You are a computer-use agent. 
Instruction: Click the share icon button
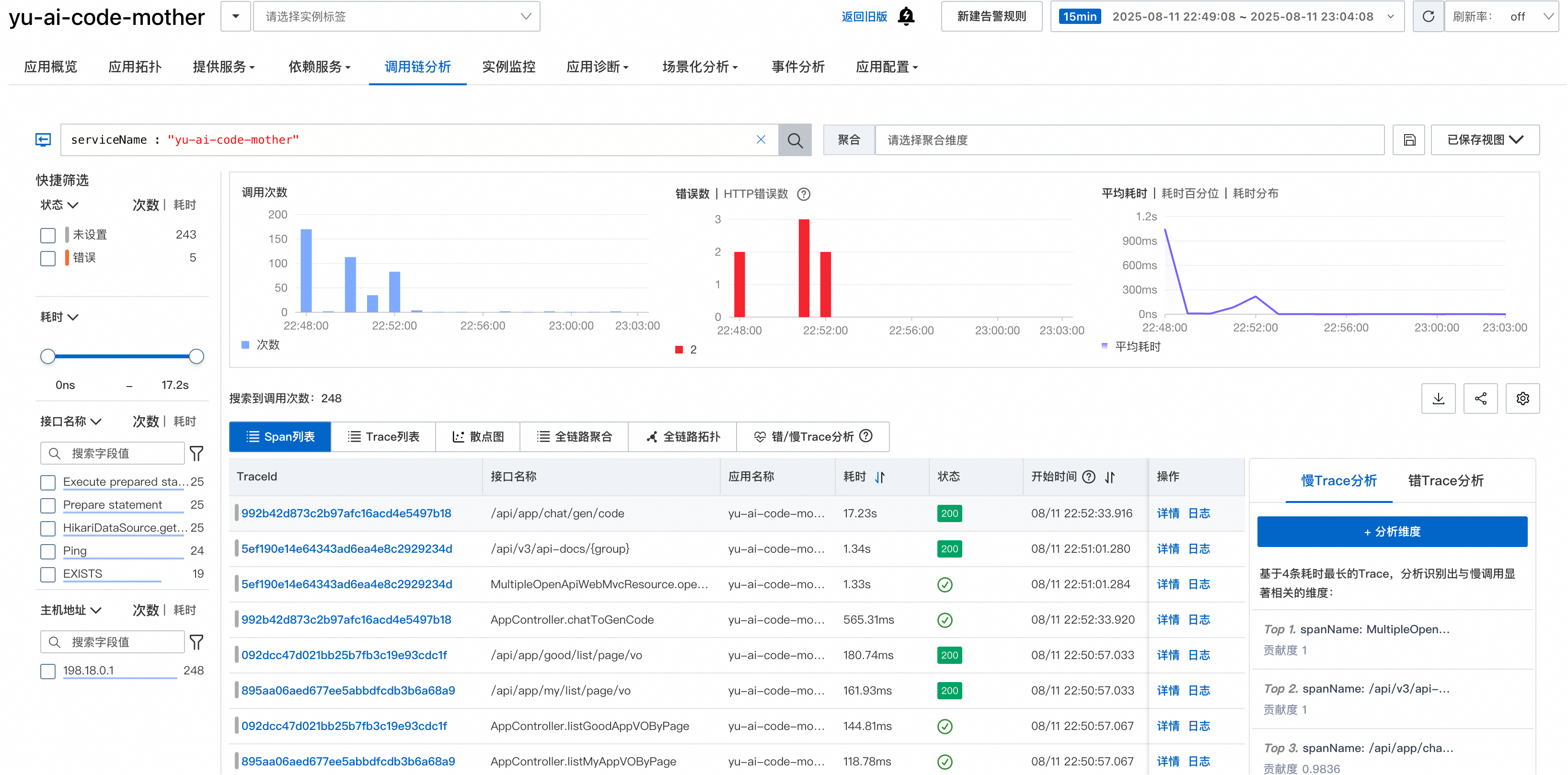point(1480,399)
